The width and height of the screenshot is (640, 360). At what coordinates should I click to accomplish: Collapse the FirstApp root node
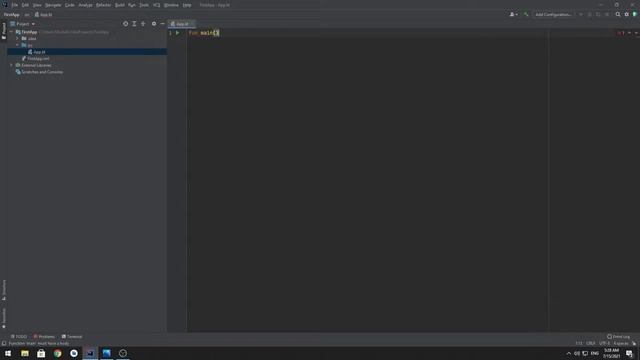click(x=11, y=32)
